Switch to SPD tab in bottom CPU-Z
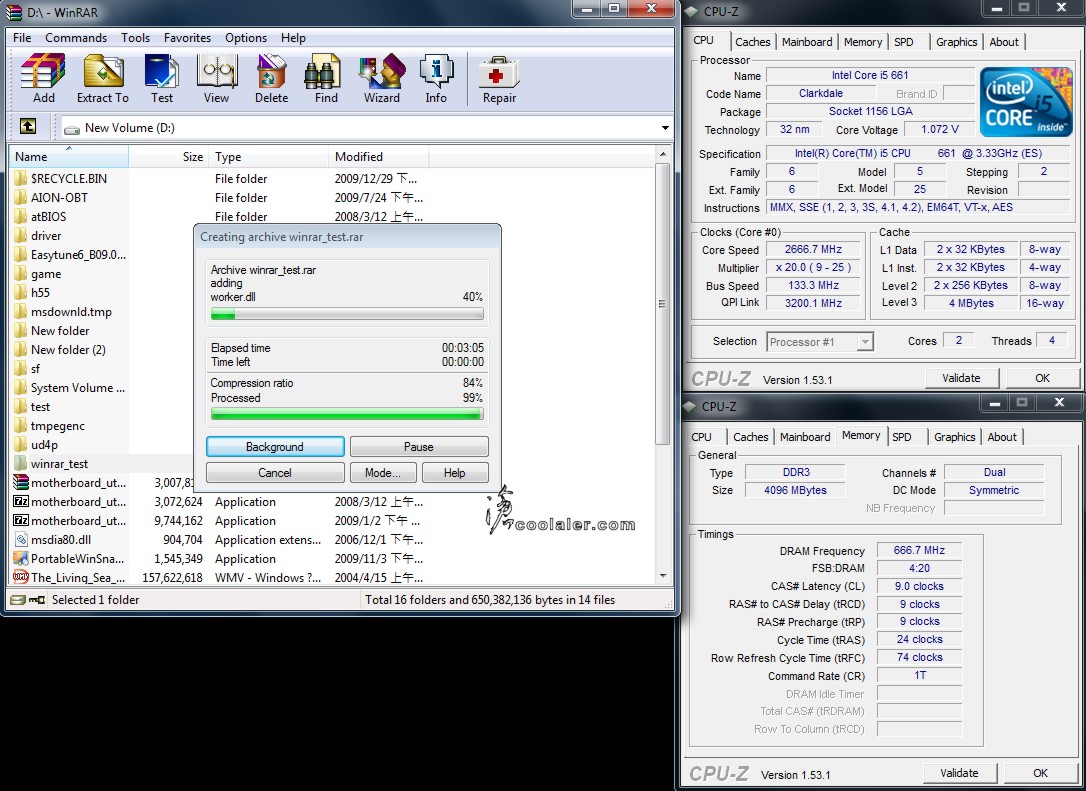 (902, 437)
